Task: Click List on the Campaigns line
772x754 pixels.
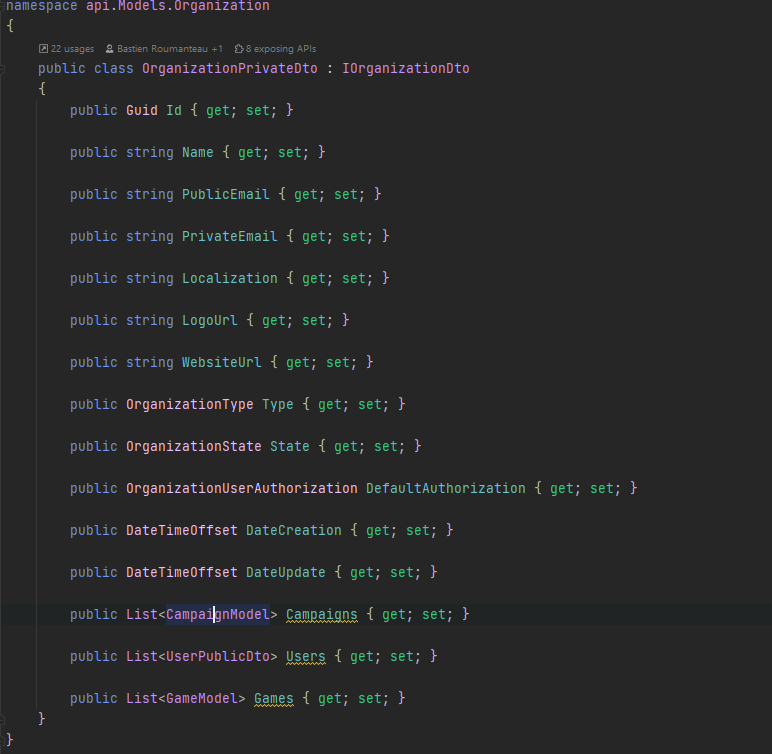Action: click(x=142, y=615)
